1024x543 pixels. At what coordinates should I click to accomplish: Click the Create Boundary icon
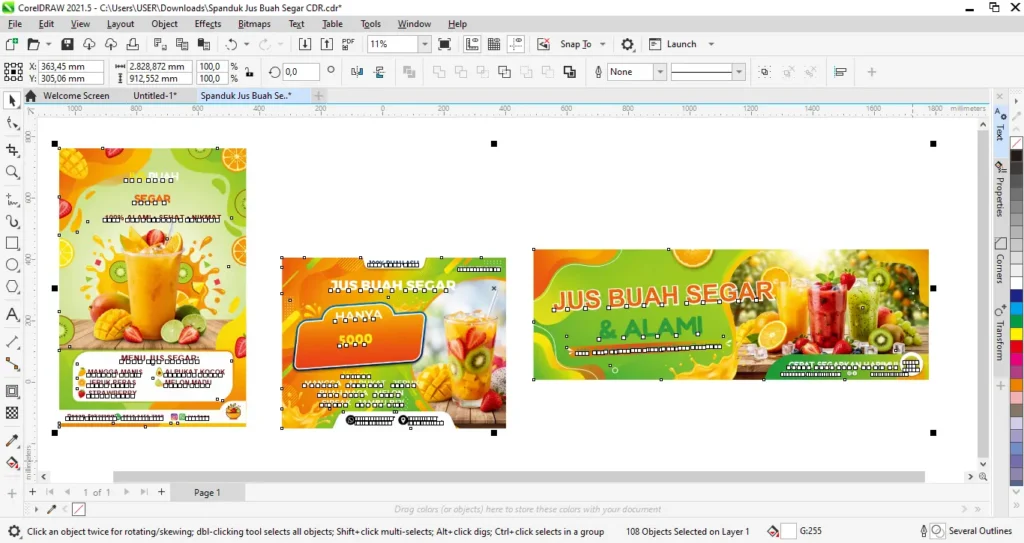(x=569, y=72)
